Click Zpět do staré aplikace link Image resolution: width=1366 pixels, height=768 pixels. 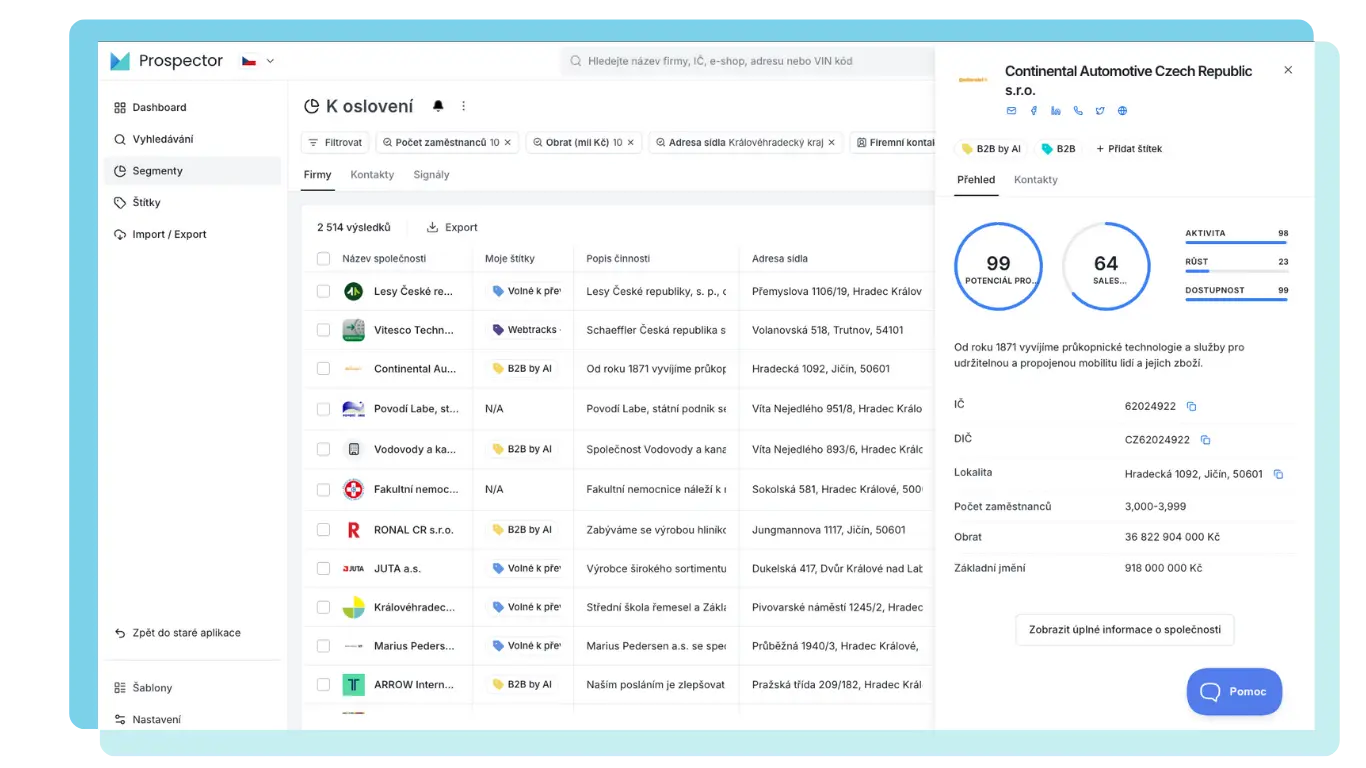[x=178, y=633]
